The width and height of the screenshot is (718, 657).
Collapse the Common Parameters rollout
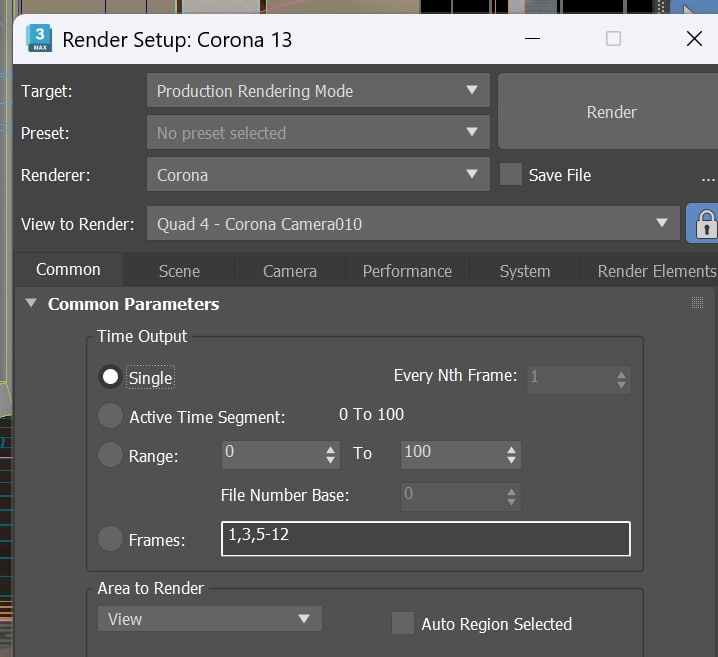point(31,303)
